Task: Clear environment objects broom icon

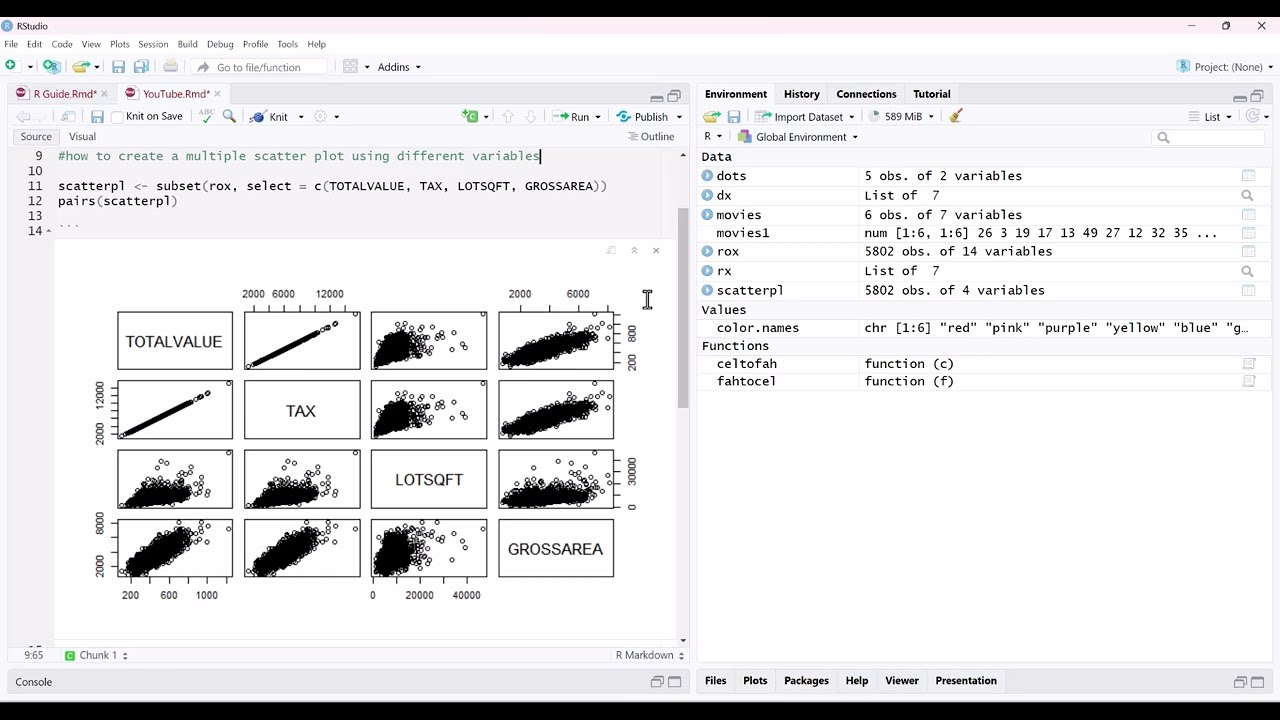Action: point(955,116)
